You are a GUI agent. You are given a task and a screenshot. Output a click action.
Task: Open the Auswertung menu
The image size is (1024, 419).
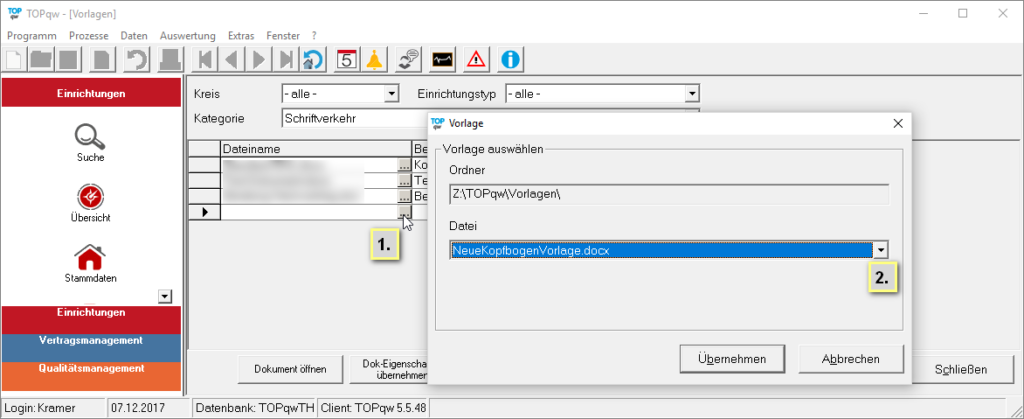coord(187,35)
